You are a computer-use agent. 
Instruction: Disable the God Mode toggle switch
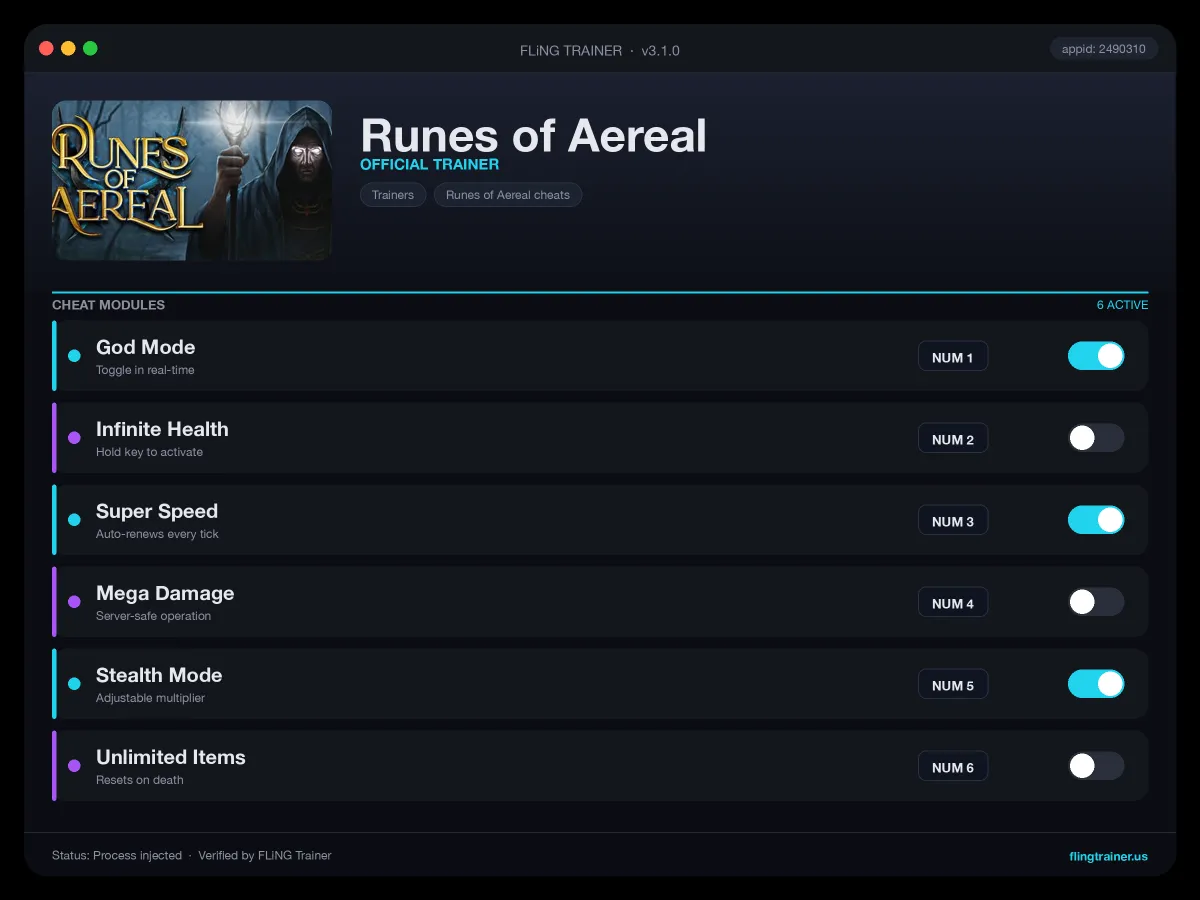1096,356
